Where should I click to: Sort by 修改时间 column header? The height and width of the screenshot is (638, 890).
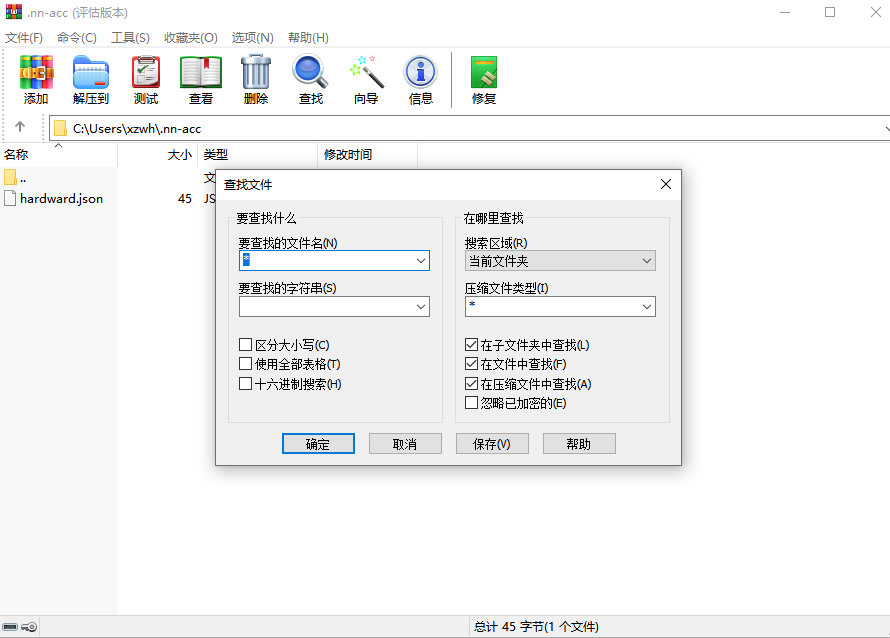pyautogui.click(x=367, y=154)
